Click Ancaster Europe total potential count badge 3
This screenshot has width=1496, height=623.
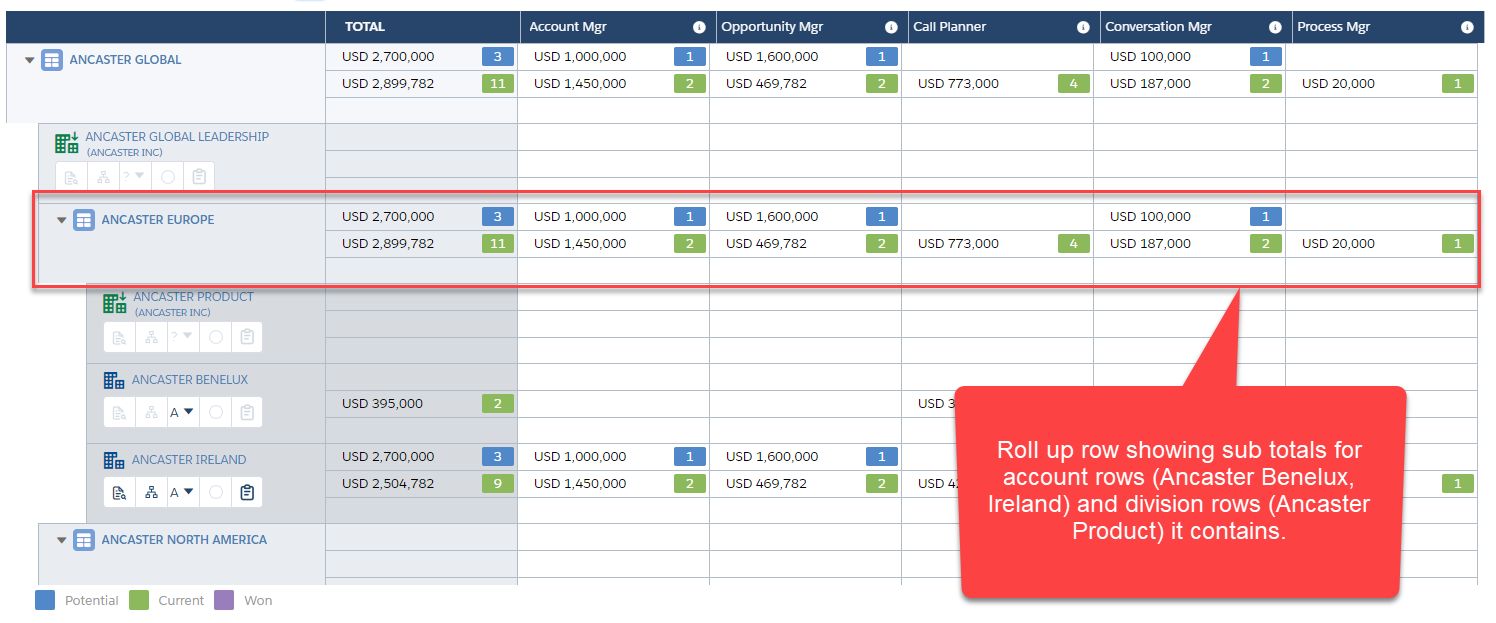click(x=497, y=216)
